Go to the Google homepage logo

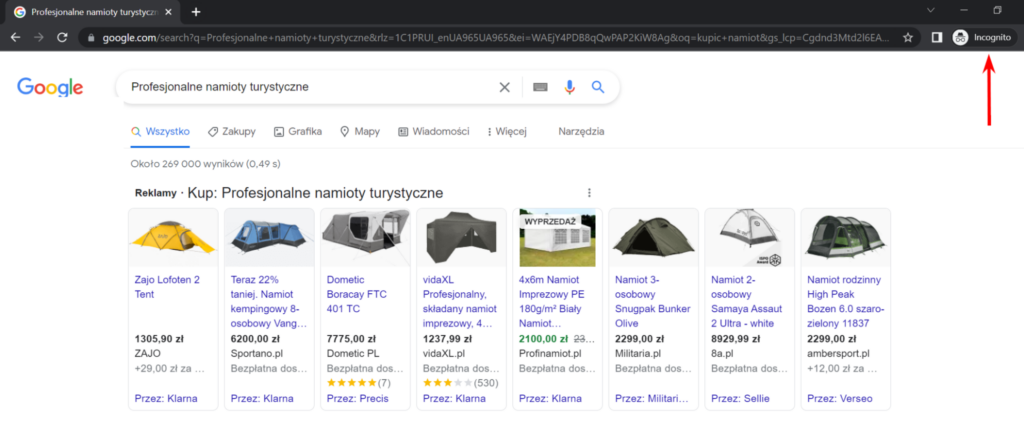50,87
